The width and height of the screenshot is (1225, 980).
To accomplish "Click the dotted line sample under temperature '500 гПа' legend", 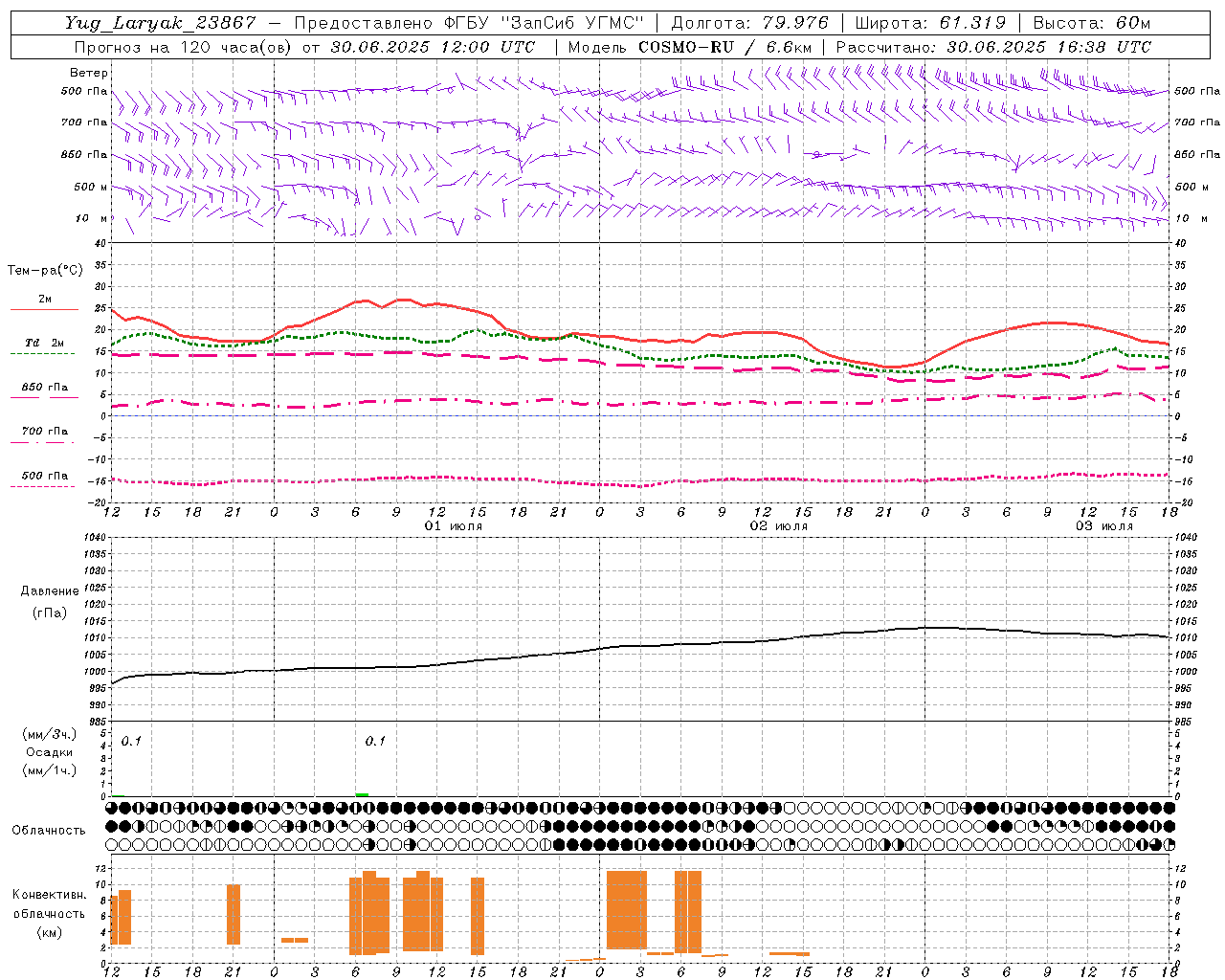I will coord(42,486).
